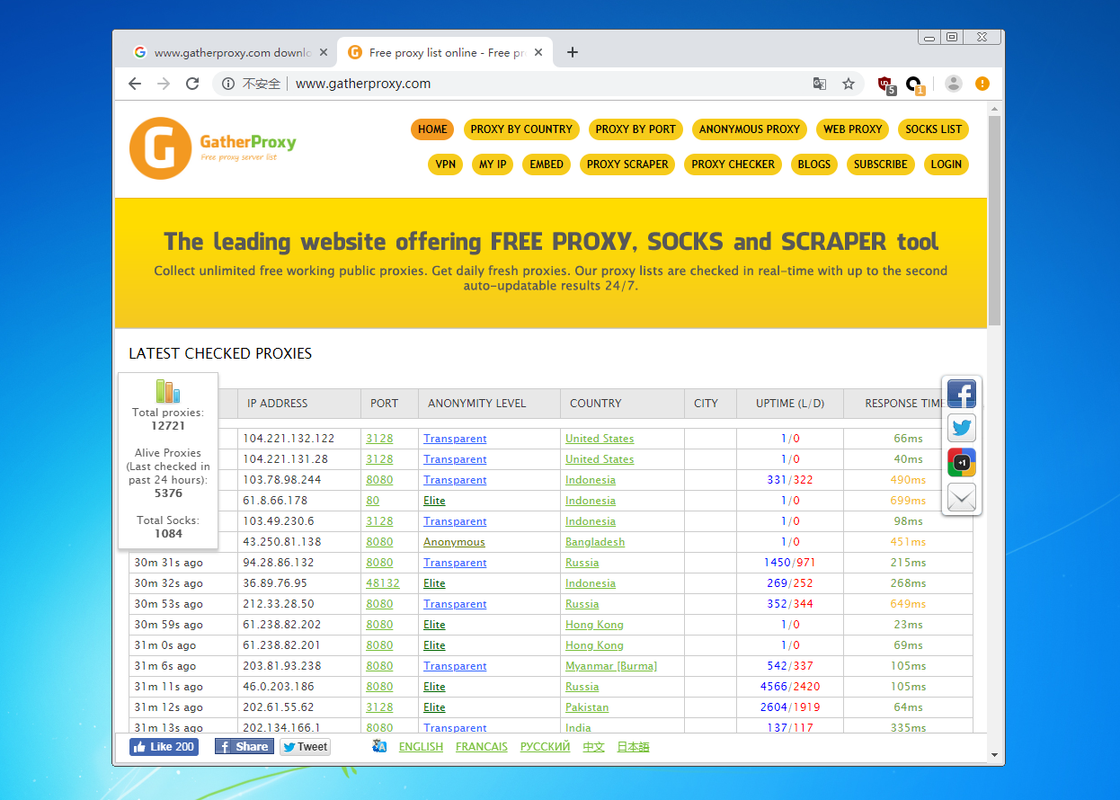1120x800 pixels.
Task: Close the Free proxy list online tab
Action: pyautogui.click(x=539, y=52)
